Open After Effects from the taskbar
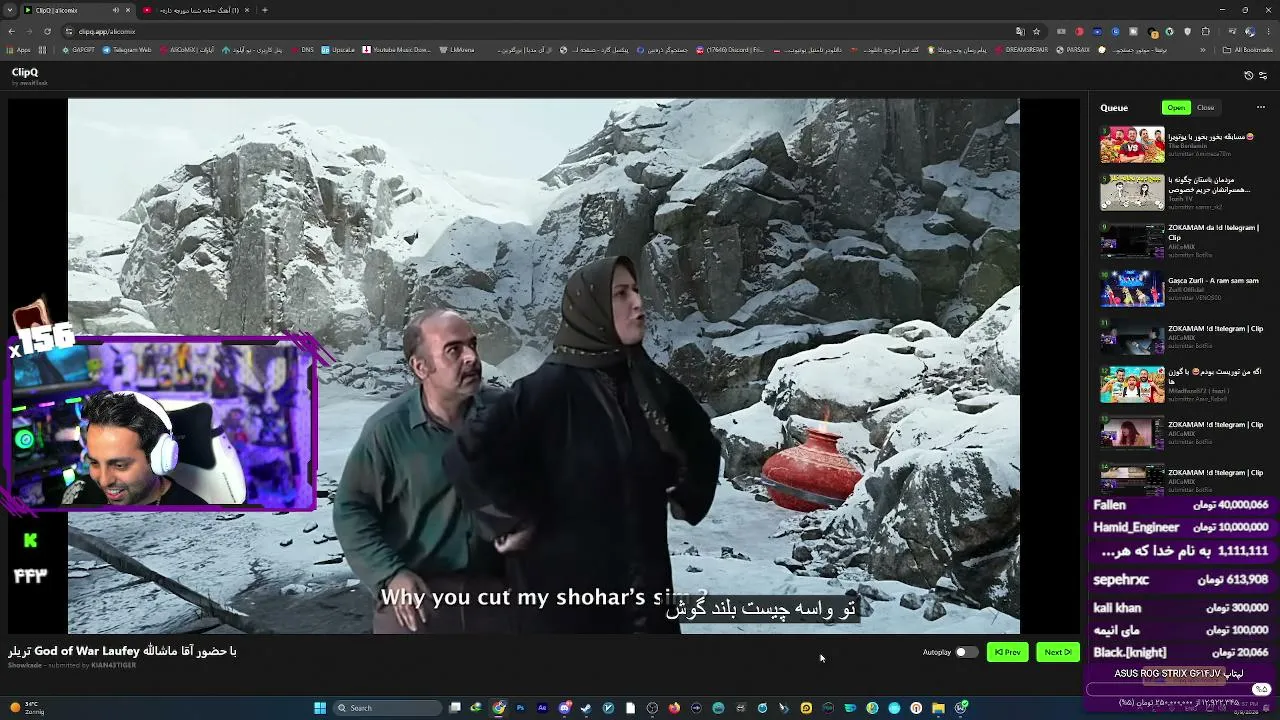This screenshot has height=720, width=1280. click(x=542, y=708)
